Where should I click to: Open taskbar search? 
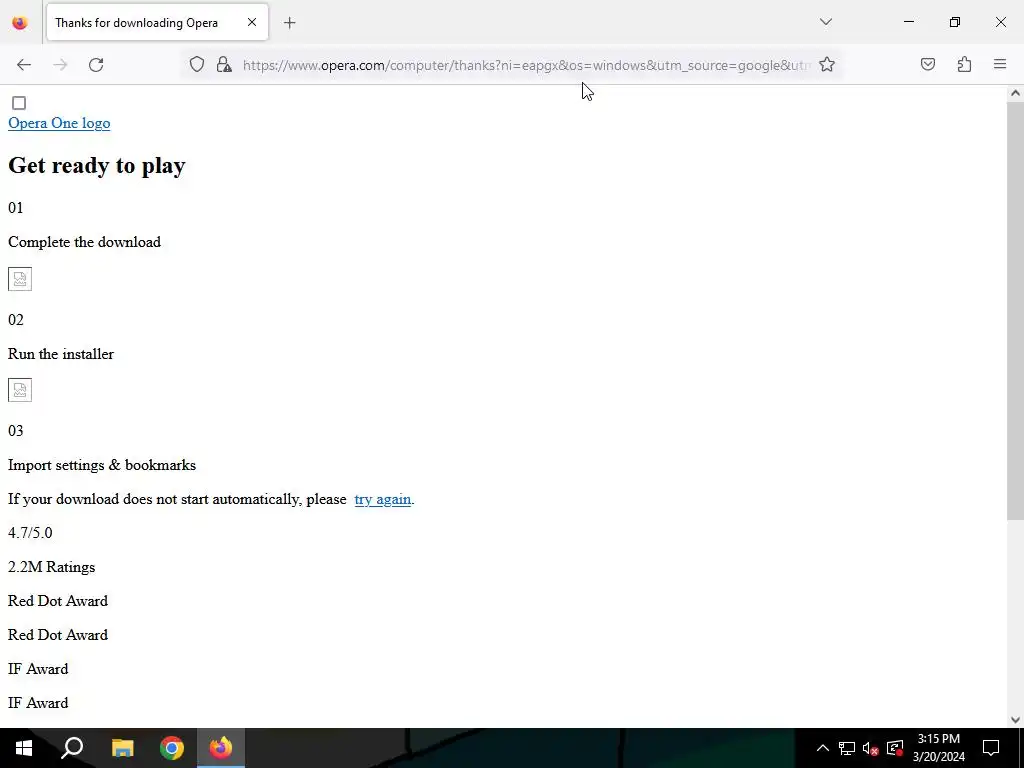pos(72,748)
